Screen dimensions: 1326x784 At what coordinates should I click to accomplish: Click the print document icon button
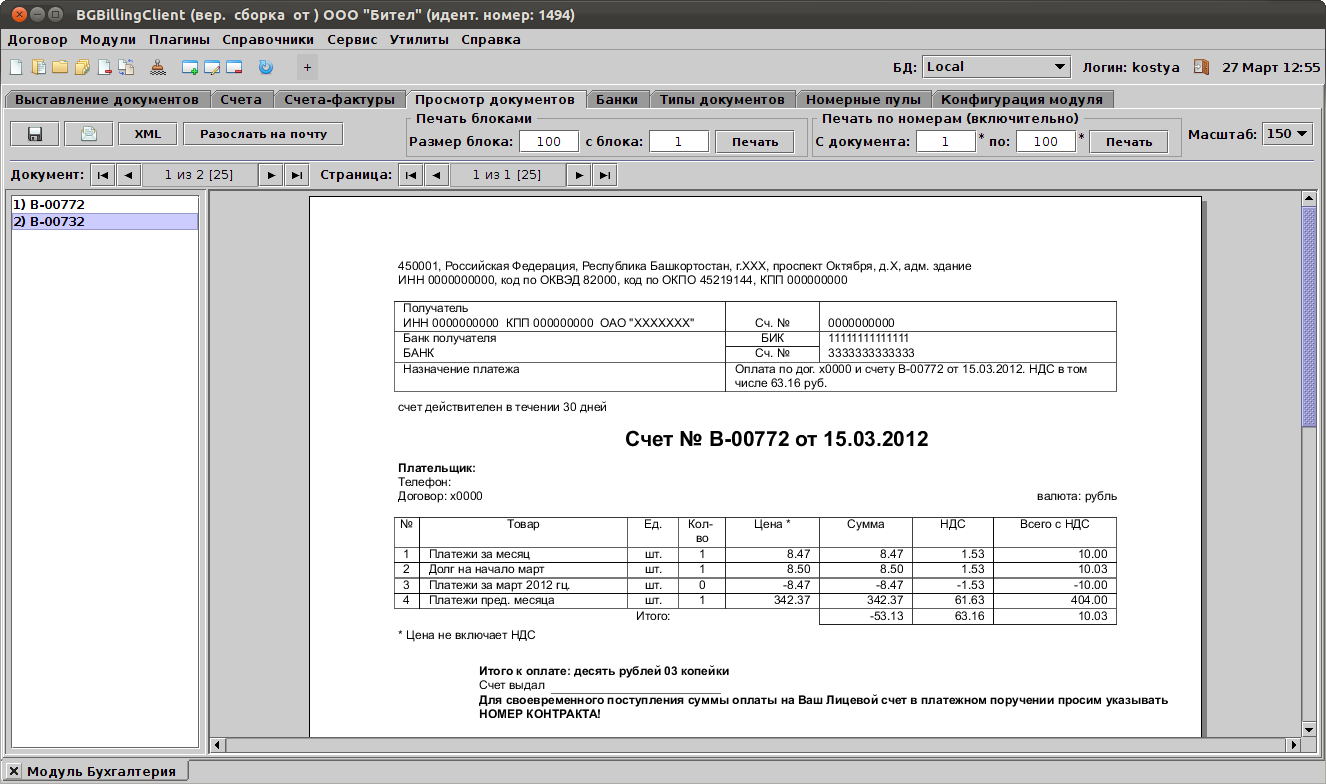(x=89, y=134)
